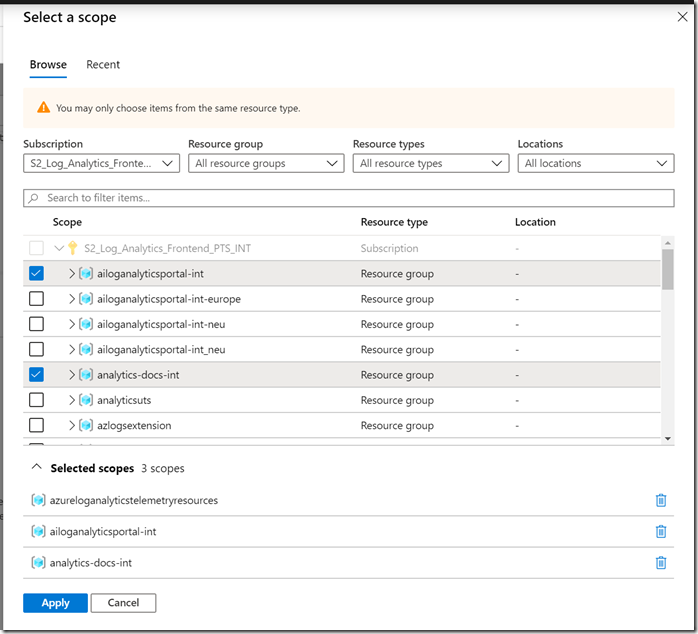The width and height of the screenshot is (698, 634).
Task: Expand the ailoganalyticsportal-int resource group
Action: coord(72,273)
